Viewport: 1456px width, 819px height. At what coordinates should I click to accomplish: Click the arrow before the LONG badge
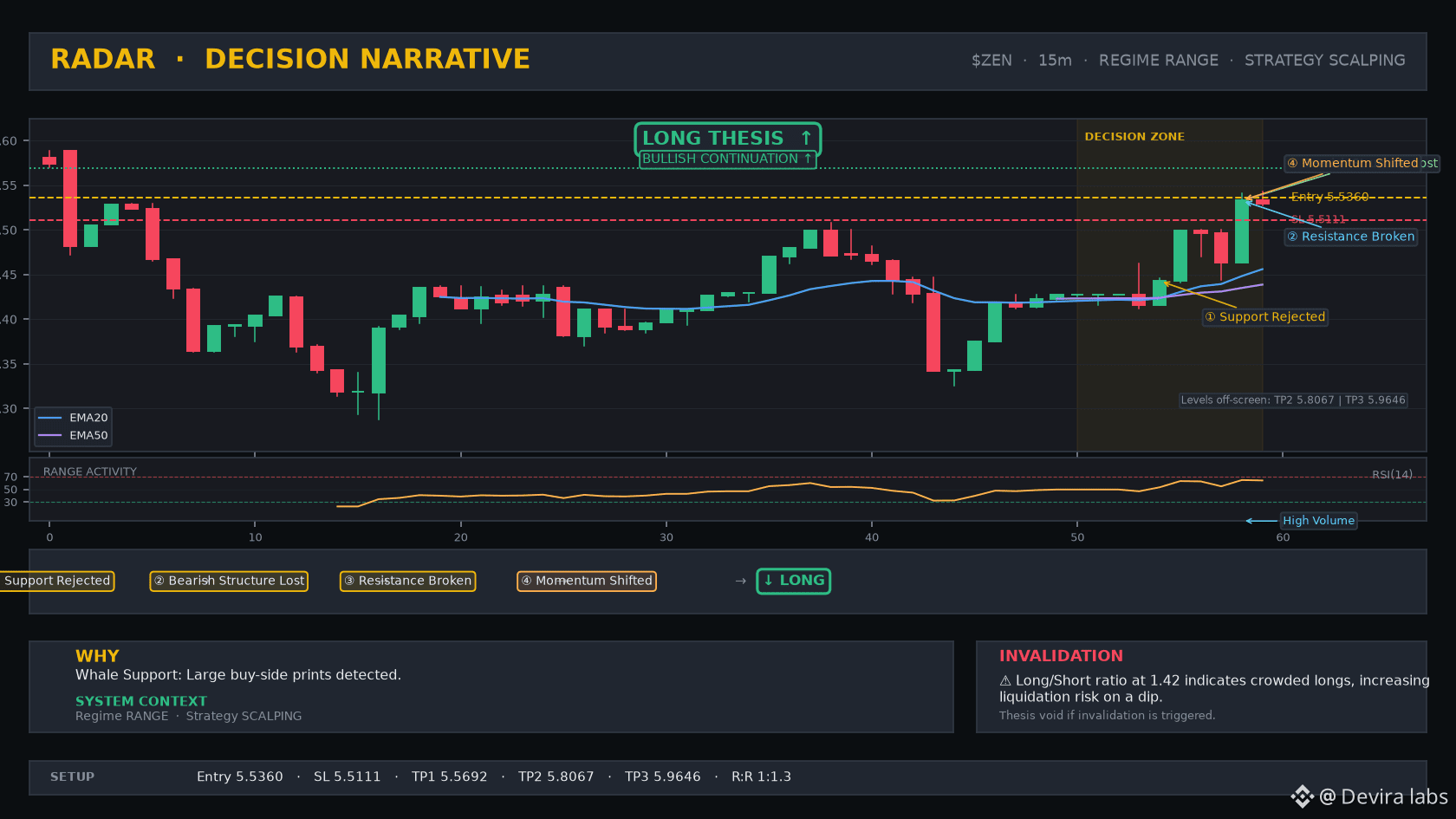point(740,581)
